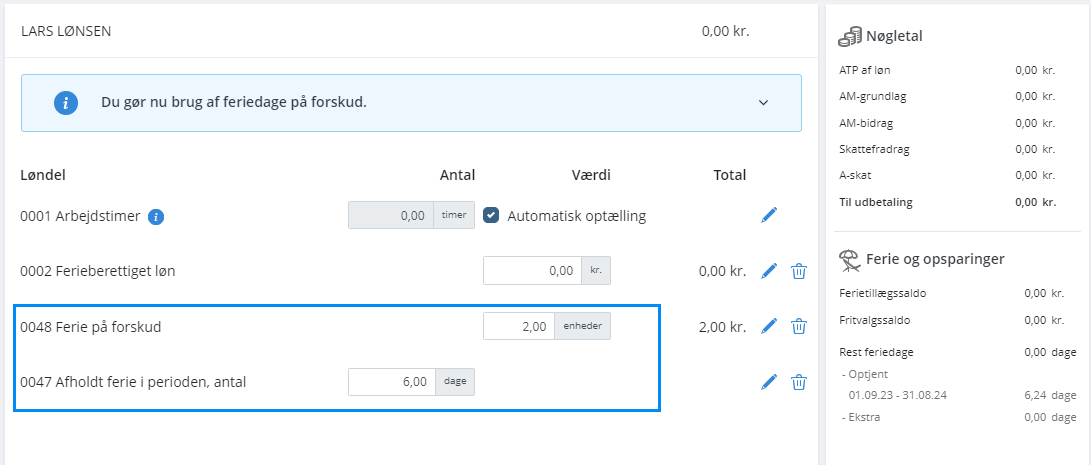Delete the 0002 Ferieberettiget løn row
The width and height of the screenshot is (1091, 465).
[x=799, y=271]
